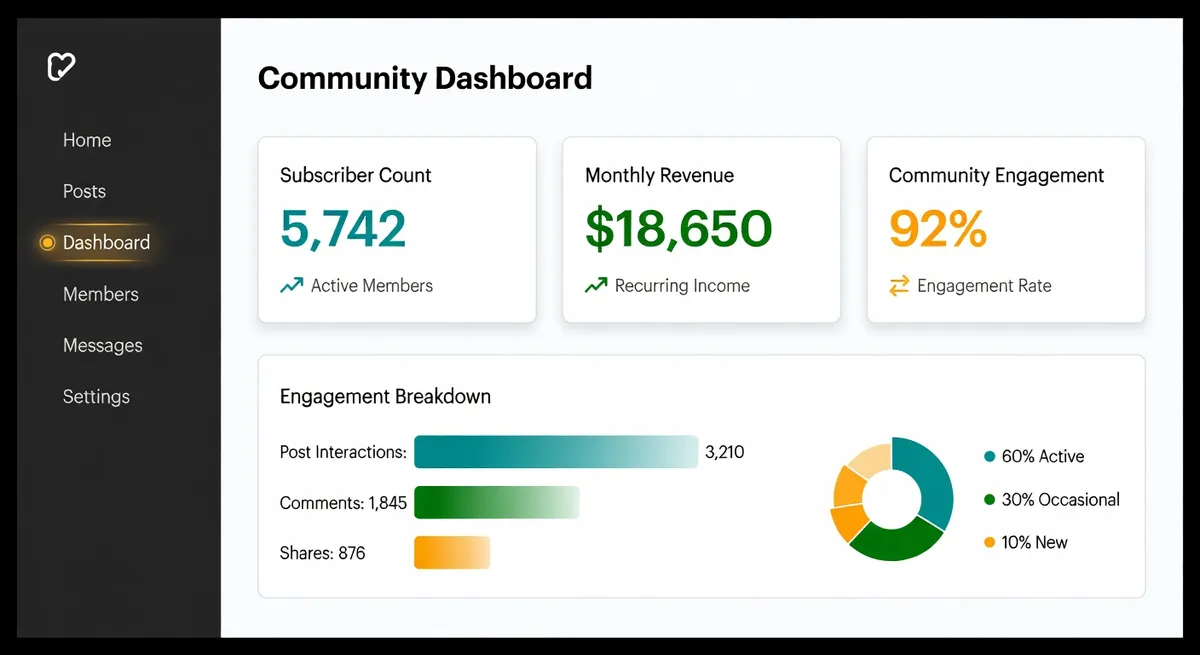
Task: Click the trend arrow beside Active Members
Action: tap(291, 286)
